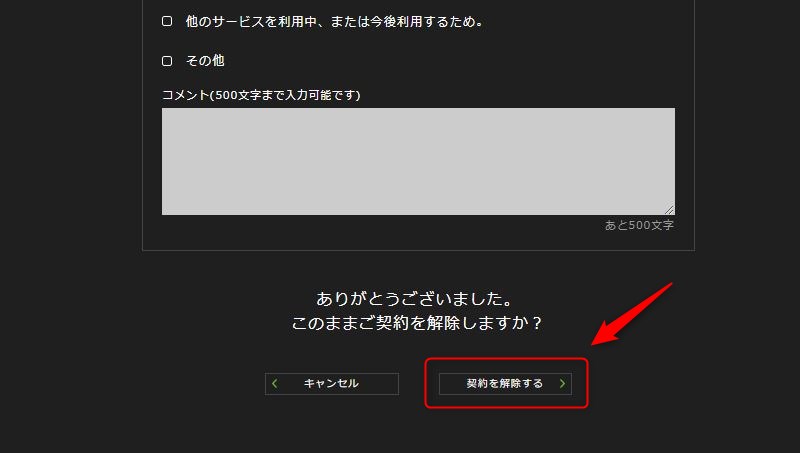
Task: Click the top-left corner of the comment box
Action: tap(163, 109)
